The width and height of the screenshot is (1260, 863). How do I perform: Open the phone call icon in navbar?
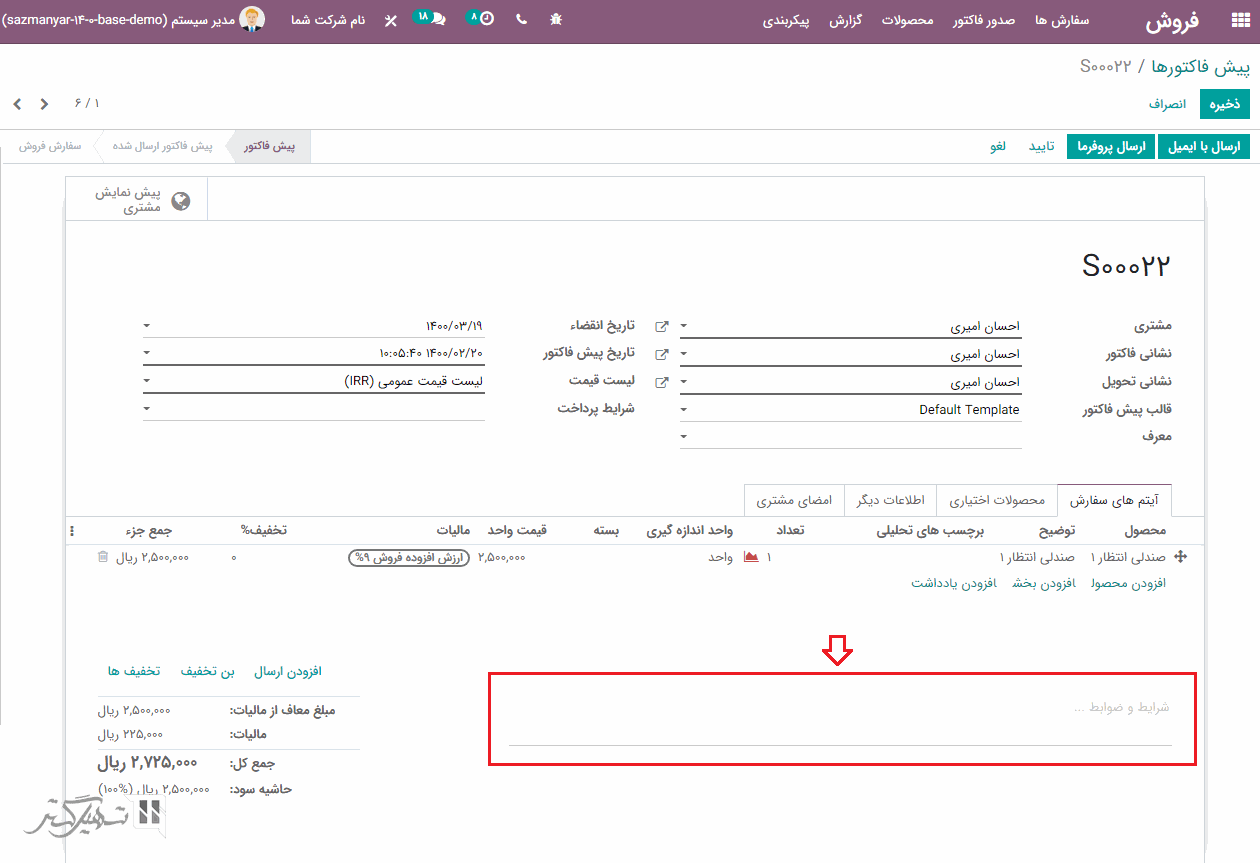(521, 19)
